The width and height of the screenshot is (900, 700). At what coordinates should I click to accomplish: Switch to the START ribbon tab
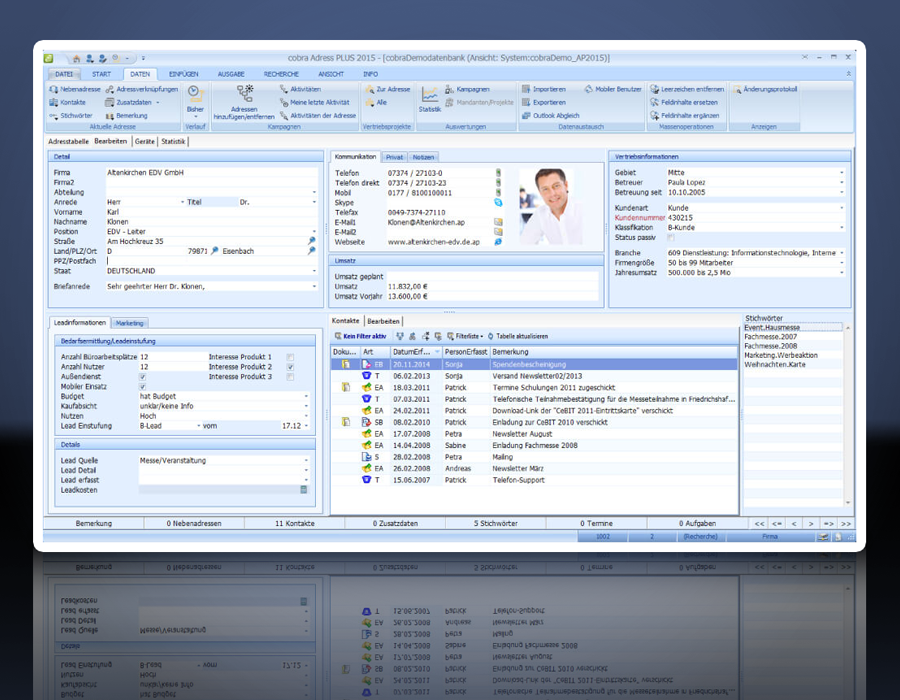[x=102, y=74]
